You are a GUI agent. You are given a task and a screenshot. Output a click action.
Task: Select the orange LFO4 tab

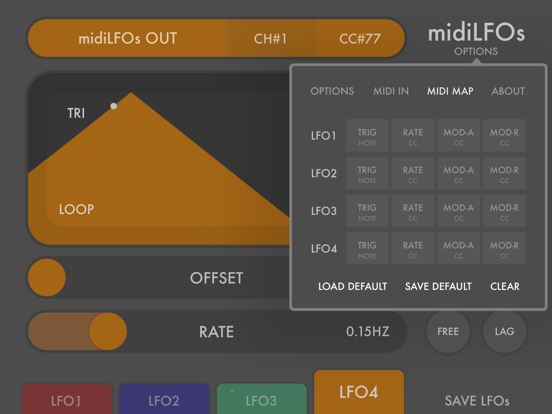pyautogui.click(x=359, y=392)
